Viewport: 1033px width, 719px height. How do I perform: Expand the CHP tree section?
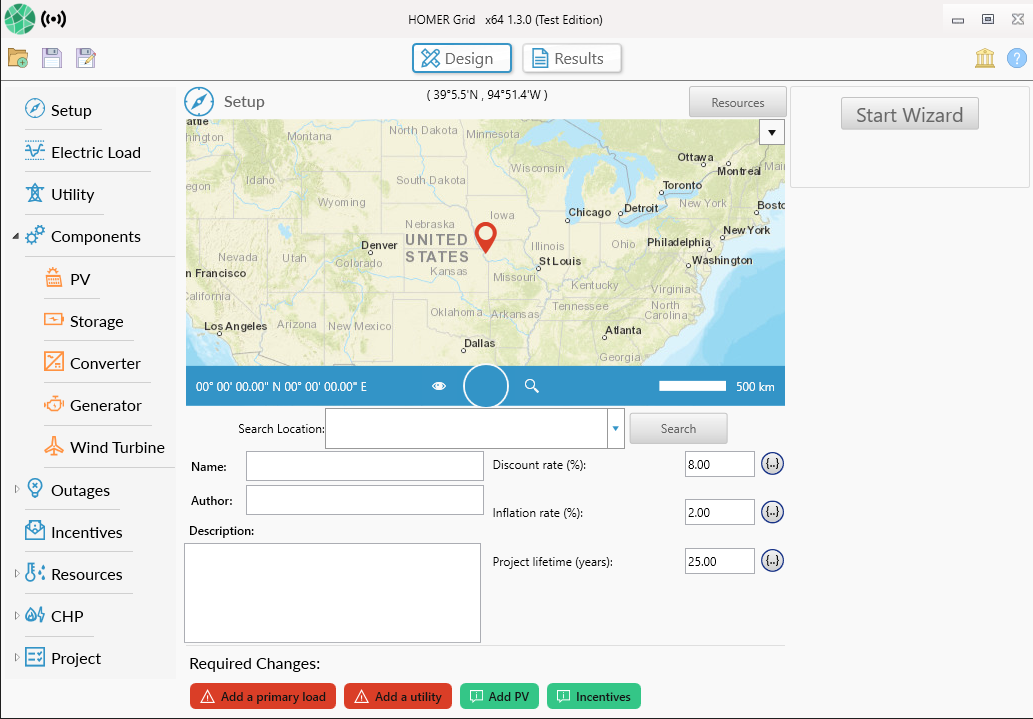click(x=16, y=616)
